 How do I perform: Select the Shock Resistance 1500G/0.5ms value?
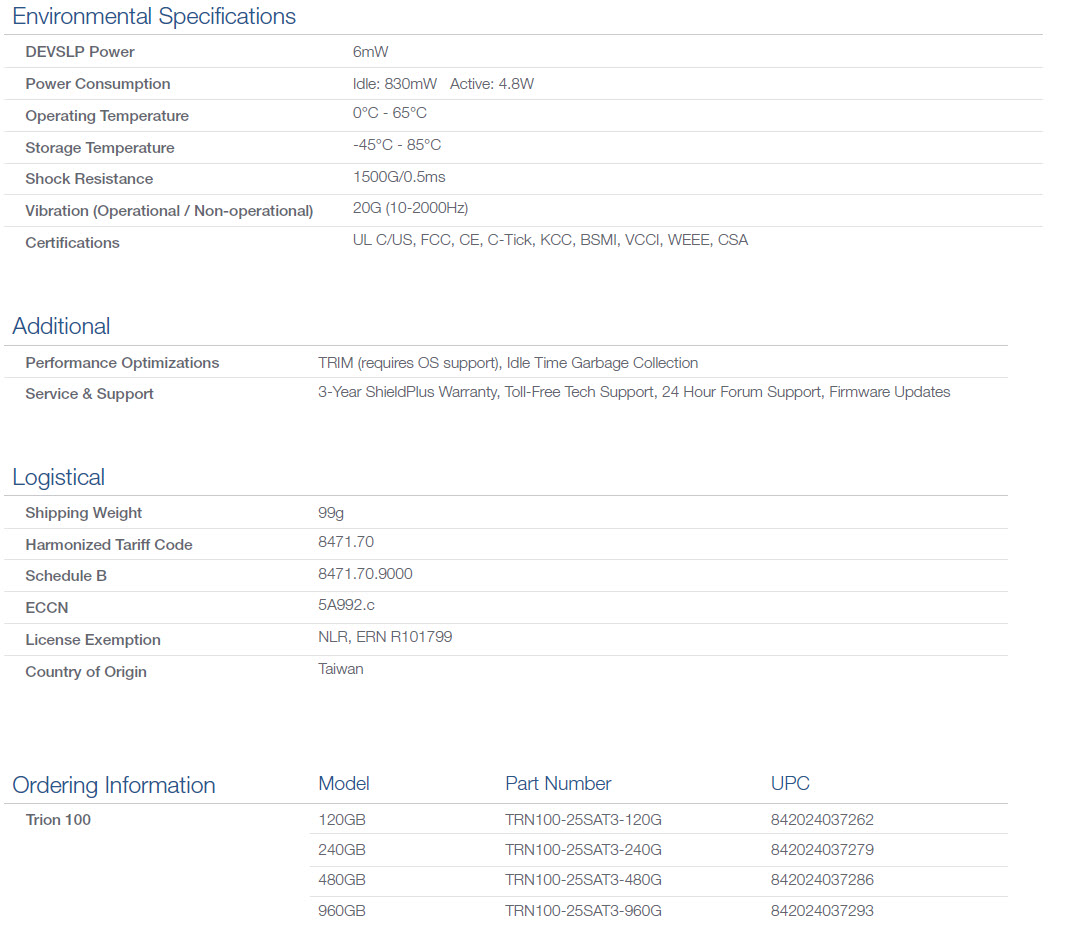[x=399, y=177]
